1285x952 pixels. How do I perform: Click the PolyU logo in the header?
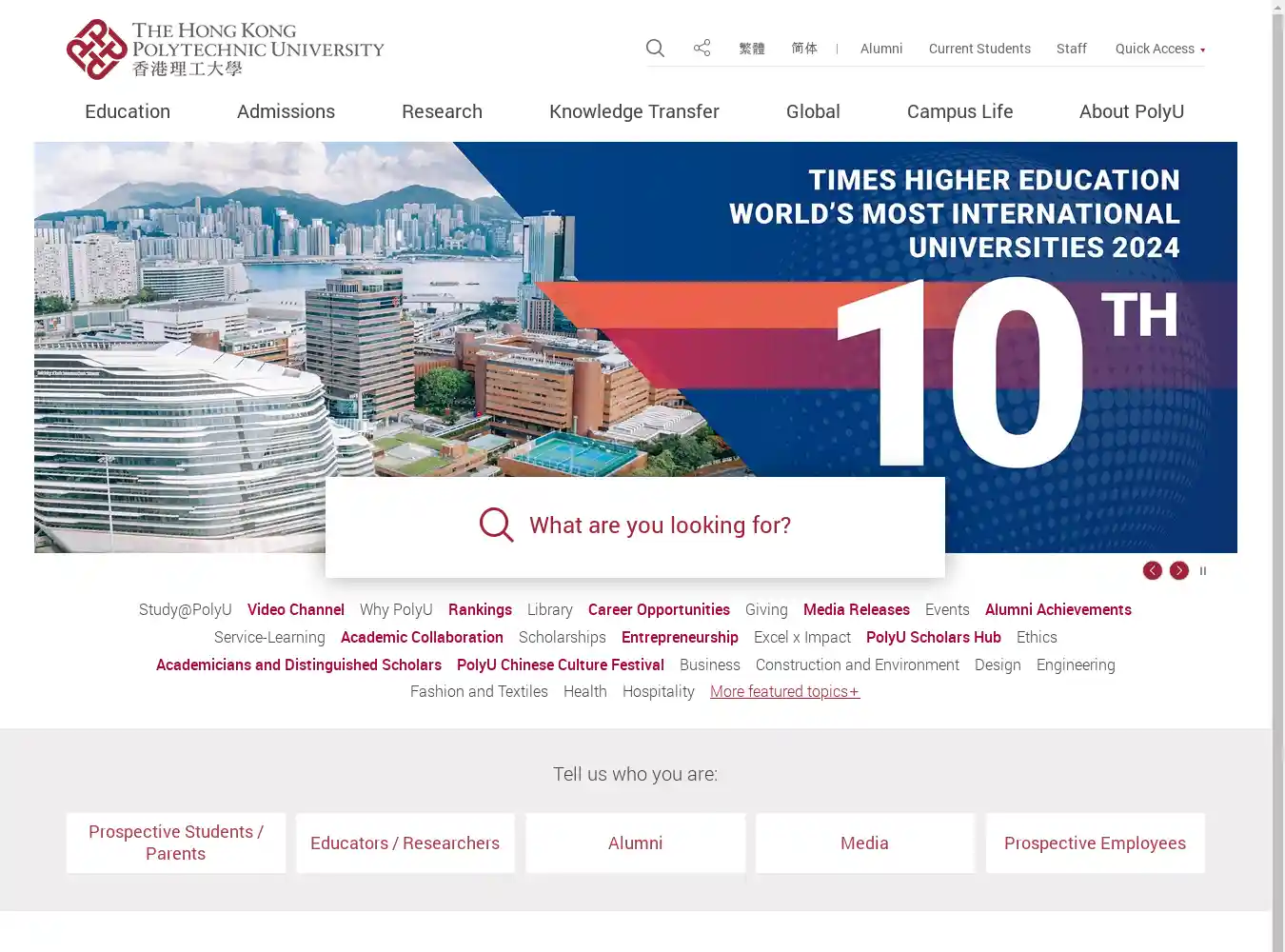pyautogui.click(x=225, y=50)
